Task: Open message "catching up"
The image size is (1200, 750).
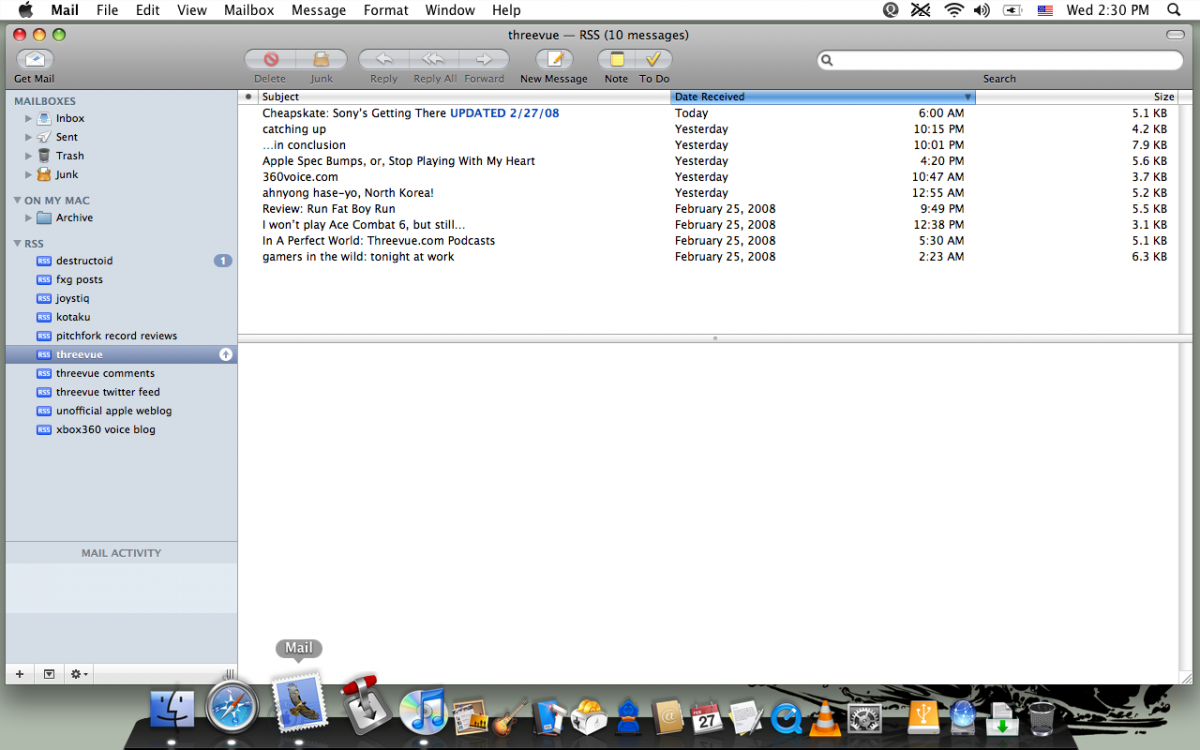Action: pyautogui.click(x=294, y=129)
